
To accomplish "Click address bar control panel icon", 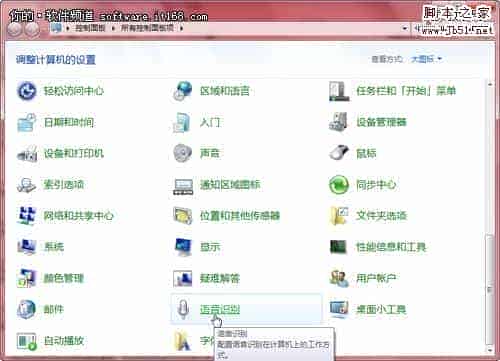I will click(57, 28).
